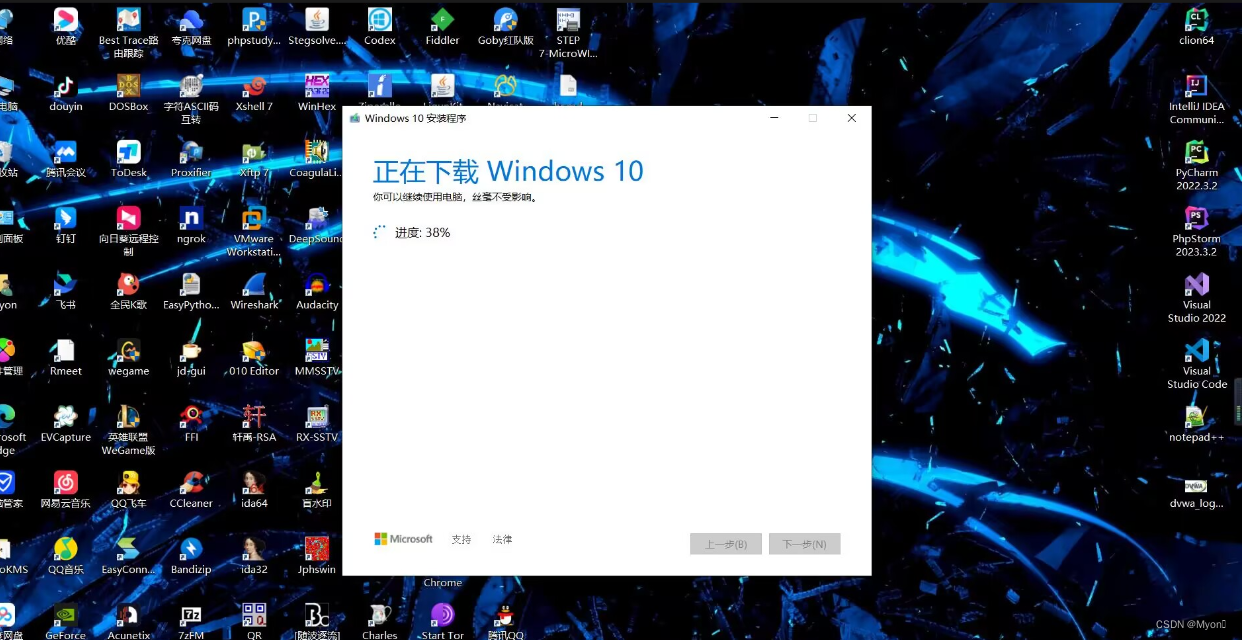Click the CoagulaLight desktop icon
1242x640 pixels.
click(317, 159)
